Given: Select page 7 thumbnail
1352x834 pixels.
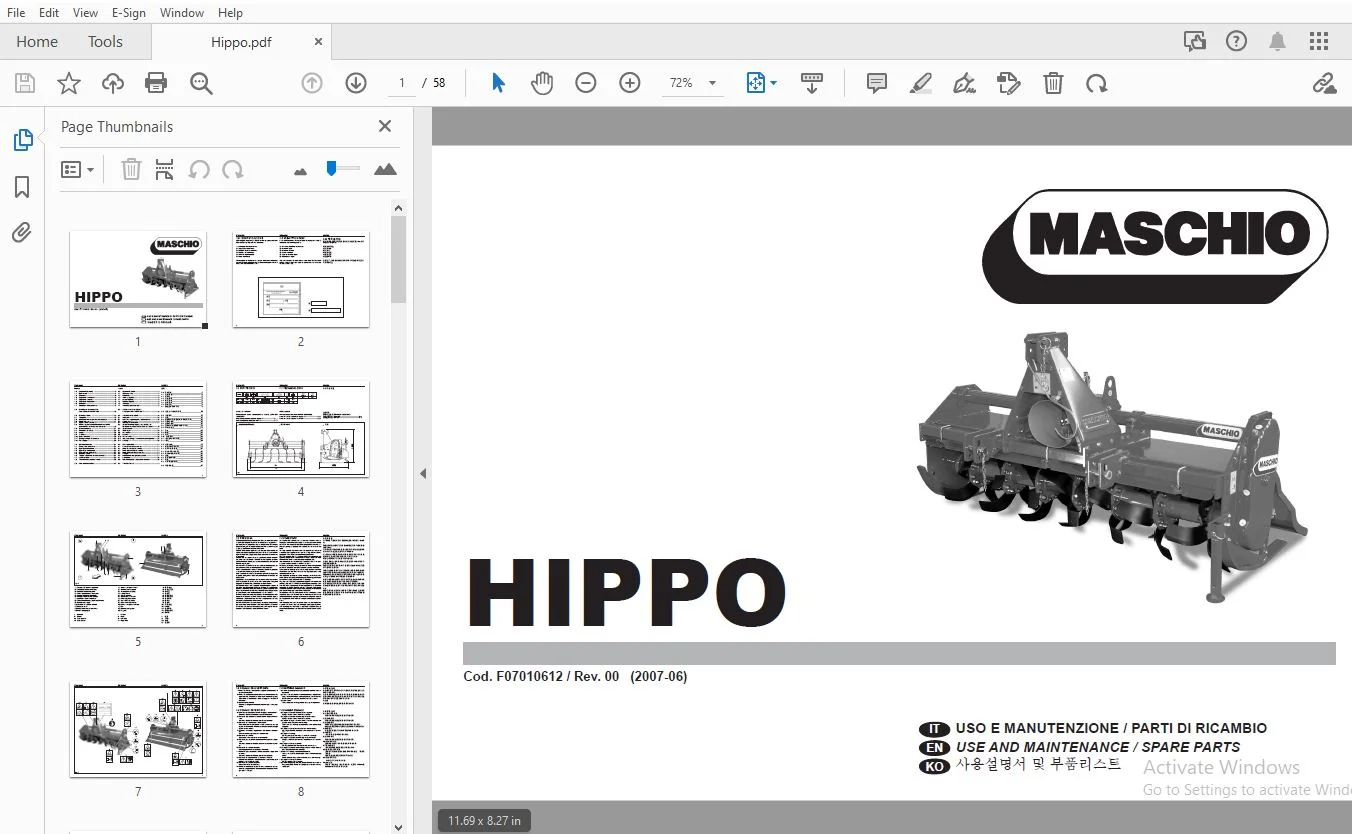Looking at the screenshot, I should click(x=138, y=729).
